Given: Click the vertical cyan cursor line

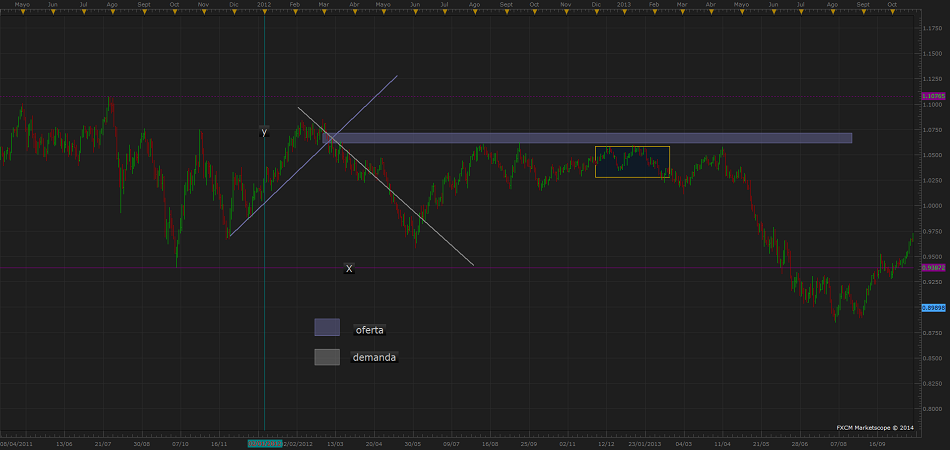Looking at the screenshot, I should pos(264,300).
